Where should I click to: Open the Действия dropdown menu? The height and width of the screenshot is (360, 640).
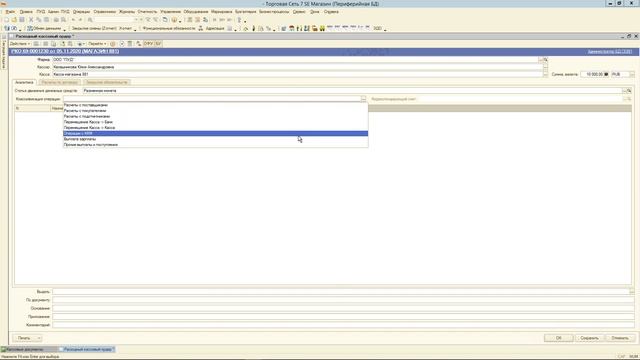[x=20, y=44]
